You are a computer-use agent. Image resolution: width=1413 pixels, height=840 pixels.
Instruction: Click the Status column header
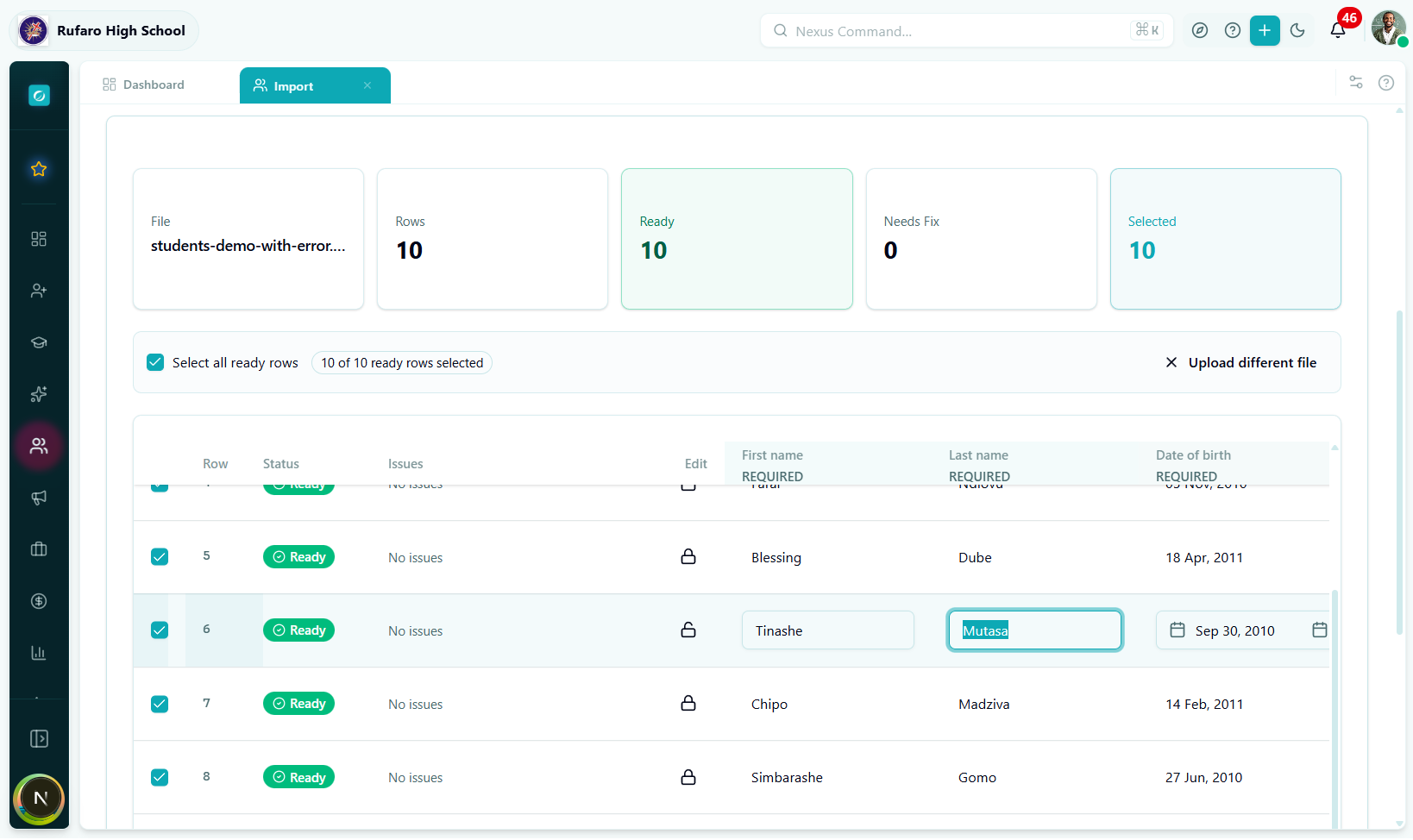281,464
